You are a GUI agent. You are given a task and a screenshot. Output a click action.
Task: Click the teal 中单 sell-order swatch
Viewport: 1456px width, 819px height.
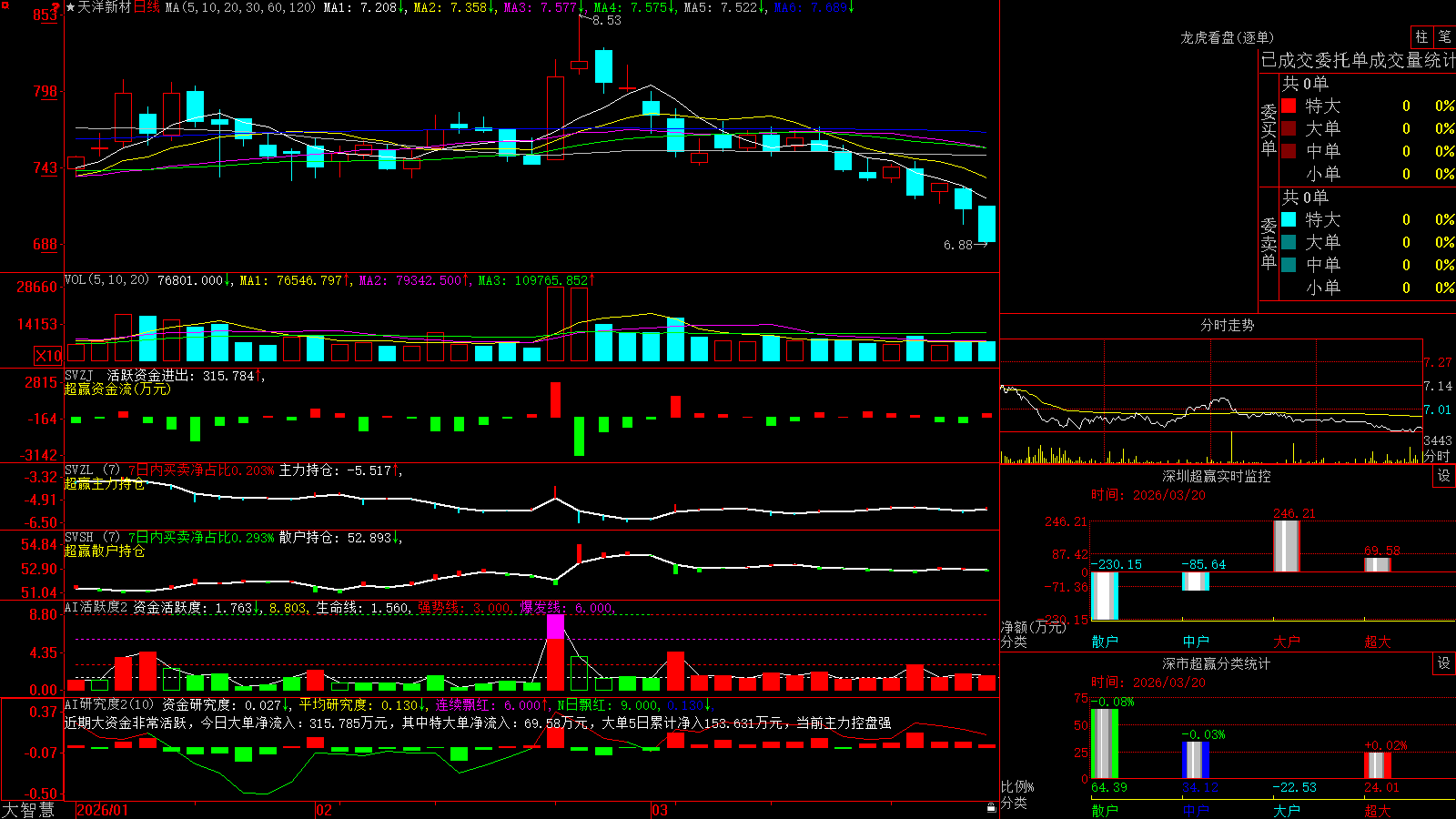[x=1289, y=265]
